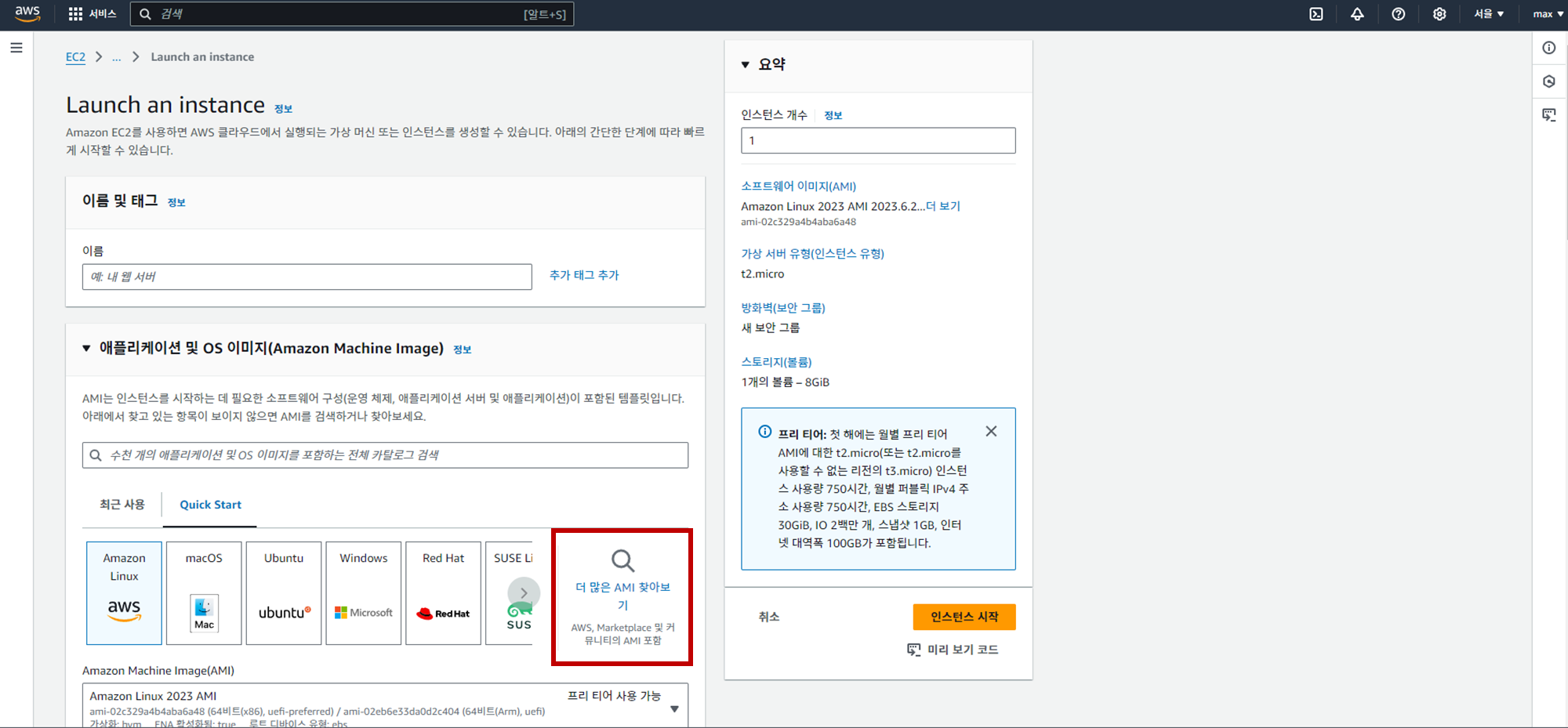This screenshot has width=1568, height=728.
Task: Click the AWS logo home icon
Action: pyautogui.click(x=27, y=13)
